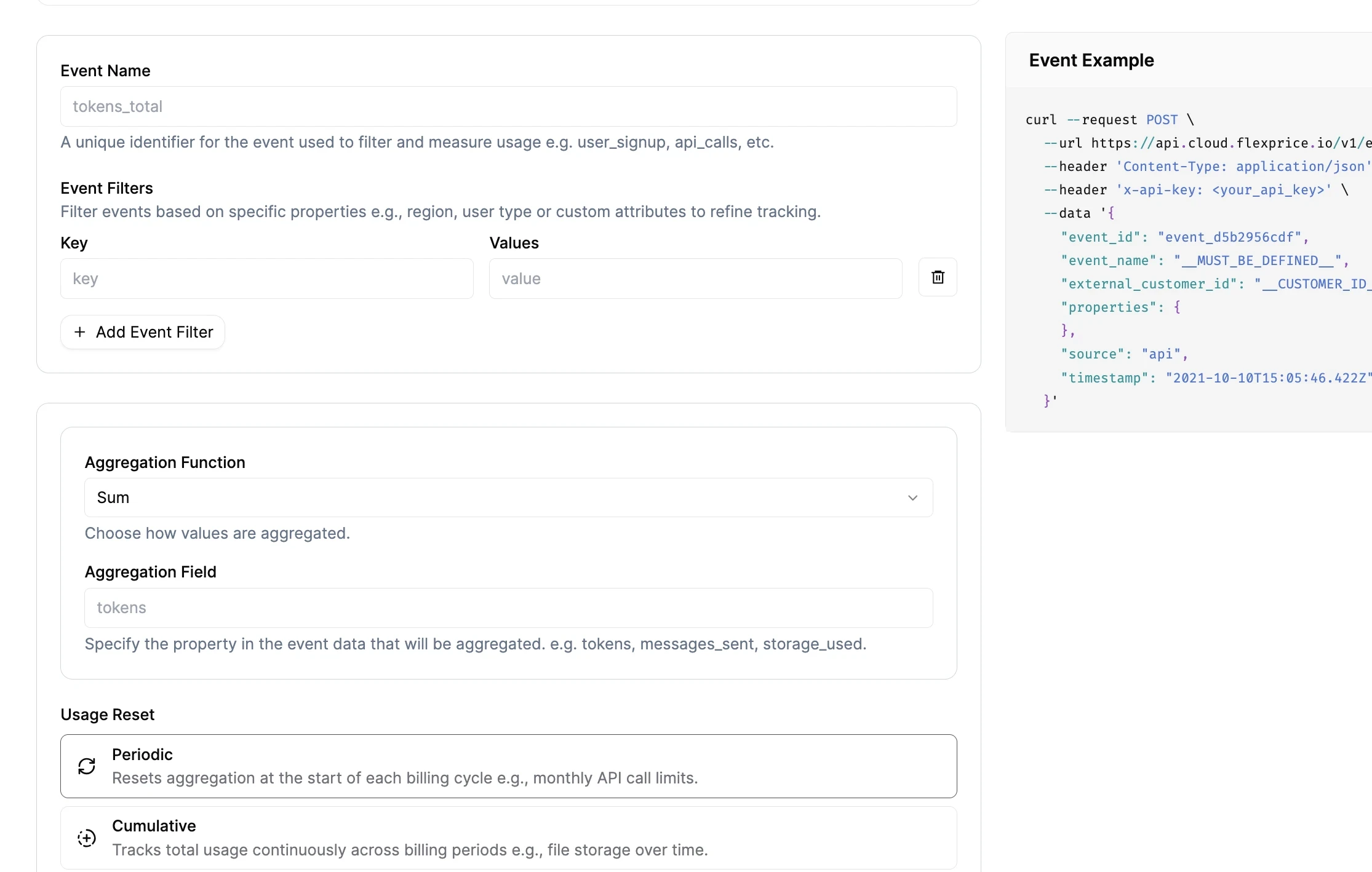Click the Event Filters section label

click(x=106, y=188)
